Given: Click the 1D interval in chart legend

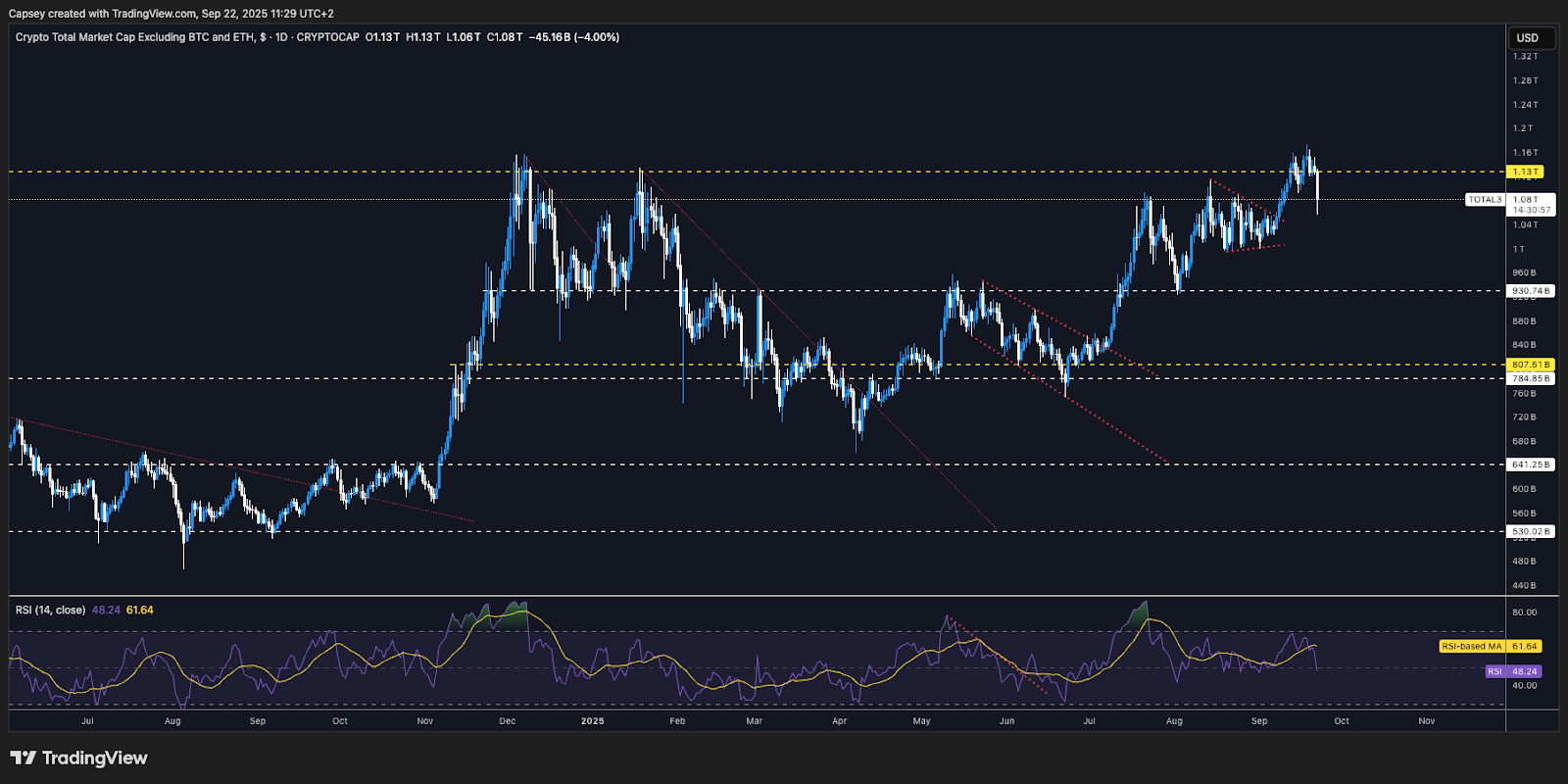Looking at the screenshot, I should click(x=281, y=37).
